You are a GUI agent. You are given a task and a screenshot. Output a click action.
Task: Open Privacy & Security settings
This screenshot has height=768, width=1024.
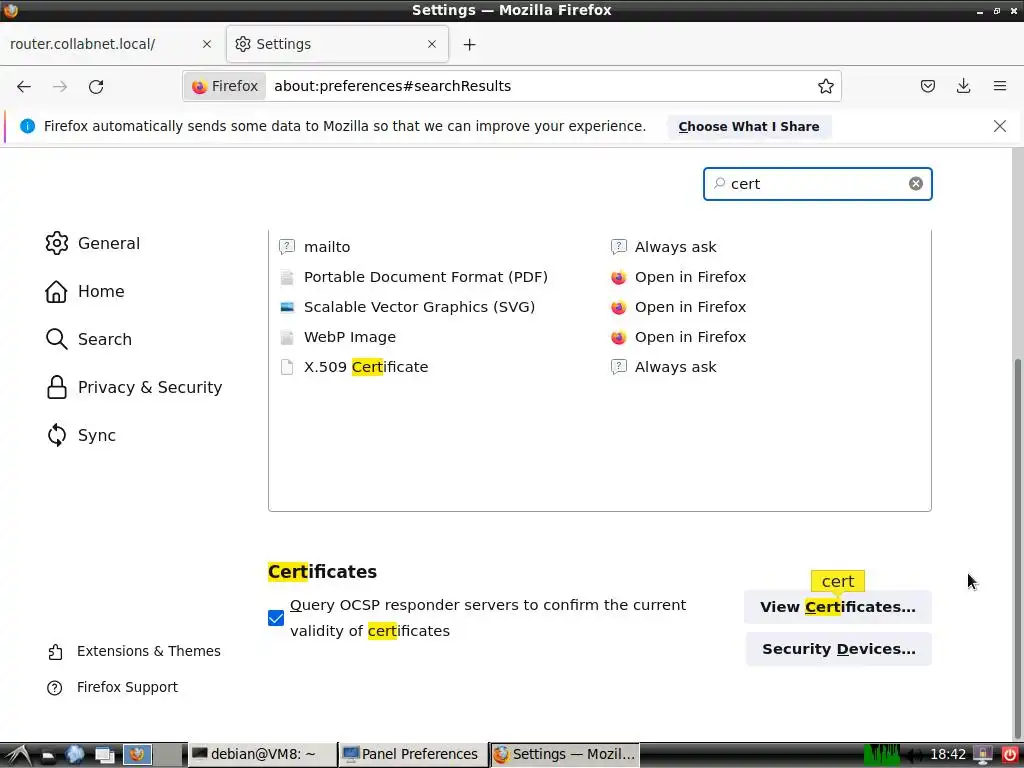pyautogui.click(x=134, y=387)
